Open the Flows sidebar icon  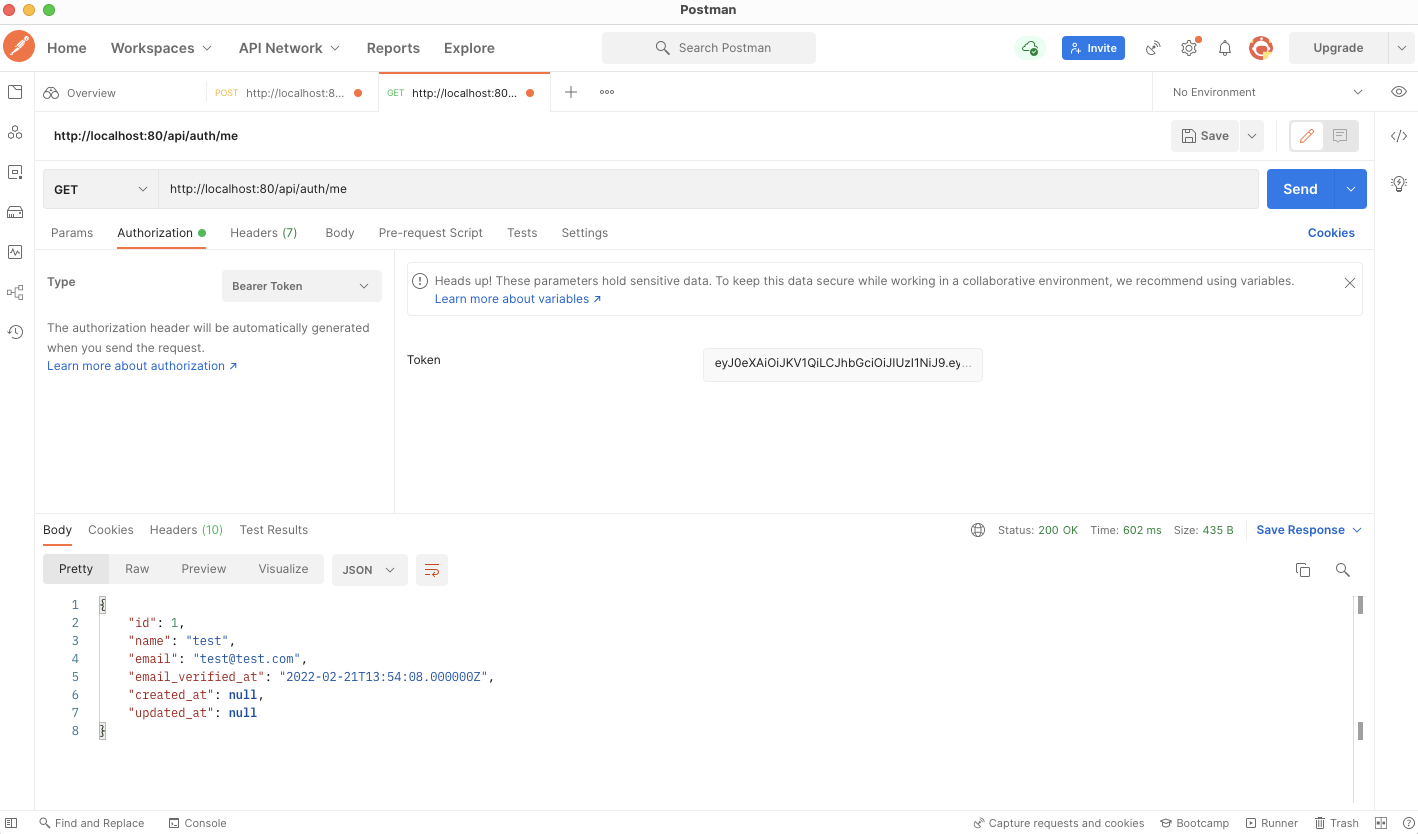click(x=15, y=292)
